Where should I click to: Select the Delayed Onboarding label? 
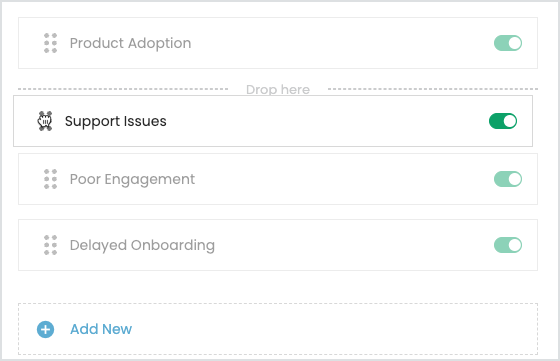click(x=142, y=245)
